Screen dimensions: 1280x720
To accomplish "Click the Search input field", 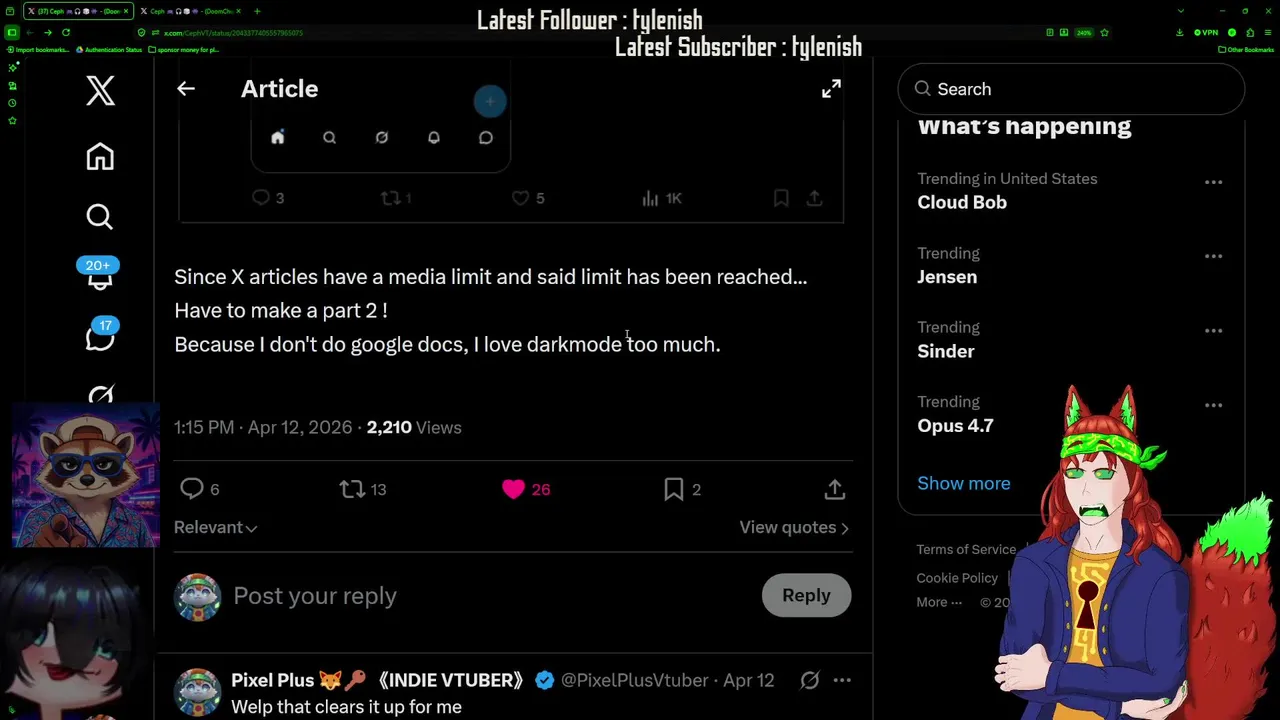I will tap(1080, 89).
